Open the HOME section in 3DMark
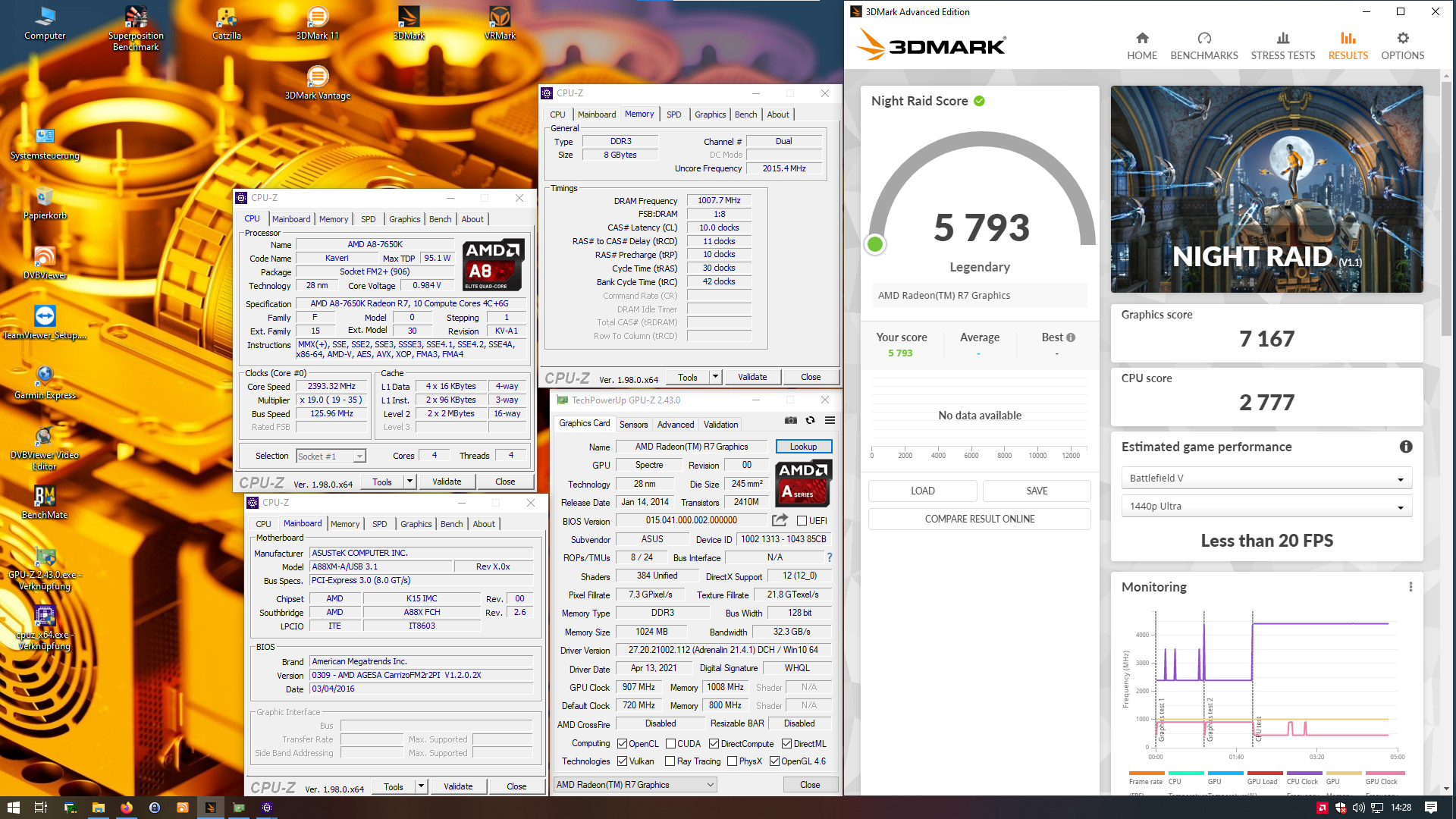The height and width of the screenshot is (819, 1456). coord(1142,45)
